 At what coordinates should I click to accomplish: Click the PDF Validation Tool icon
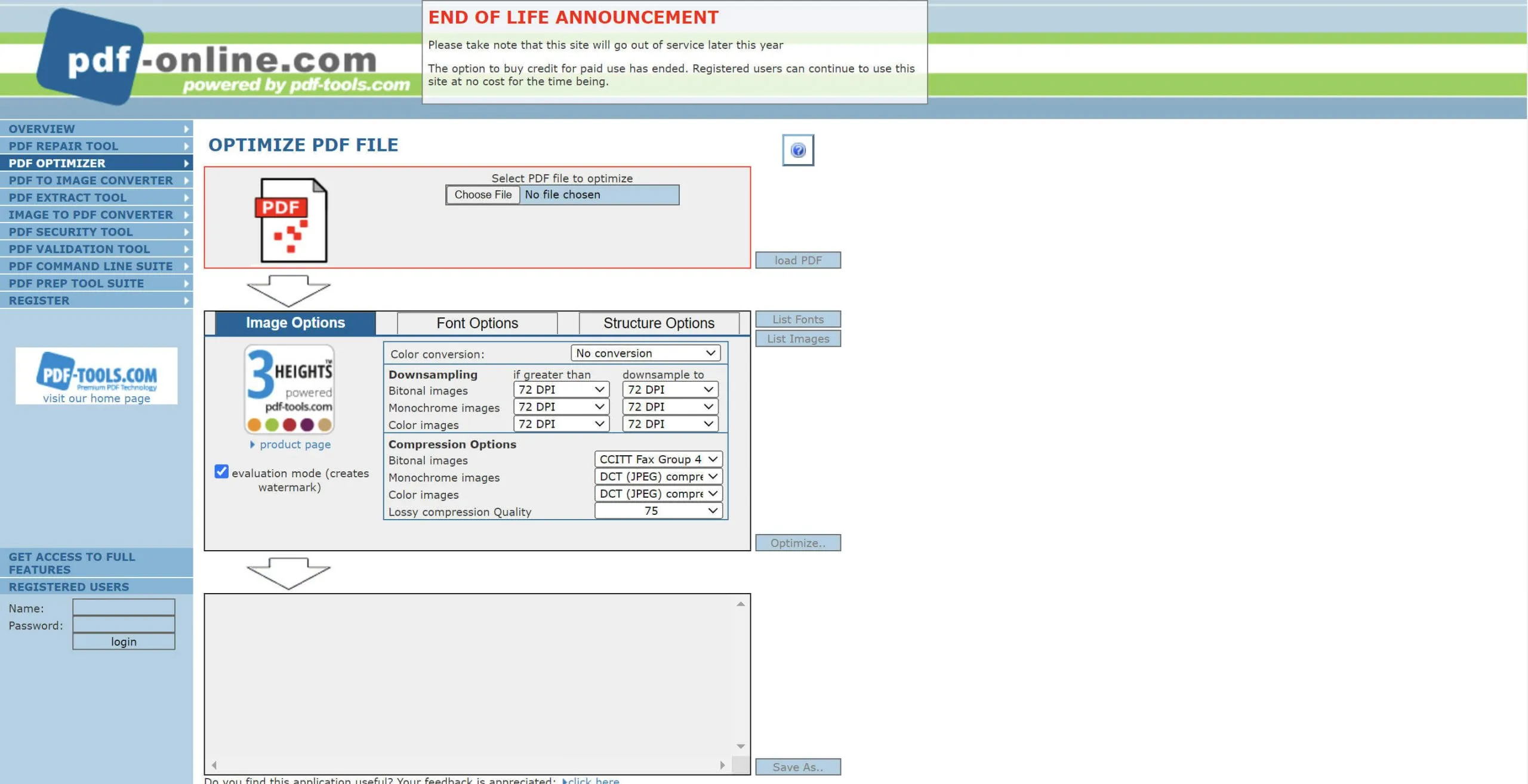97,248
